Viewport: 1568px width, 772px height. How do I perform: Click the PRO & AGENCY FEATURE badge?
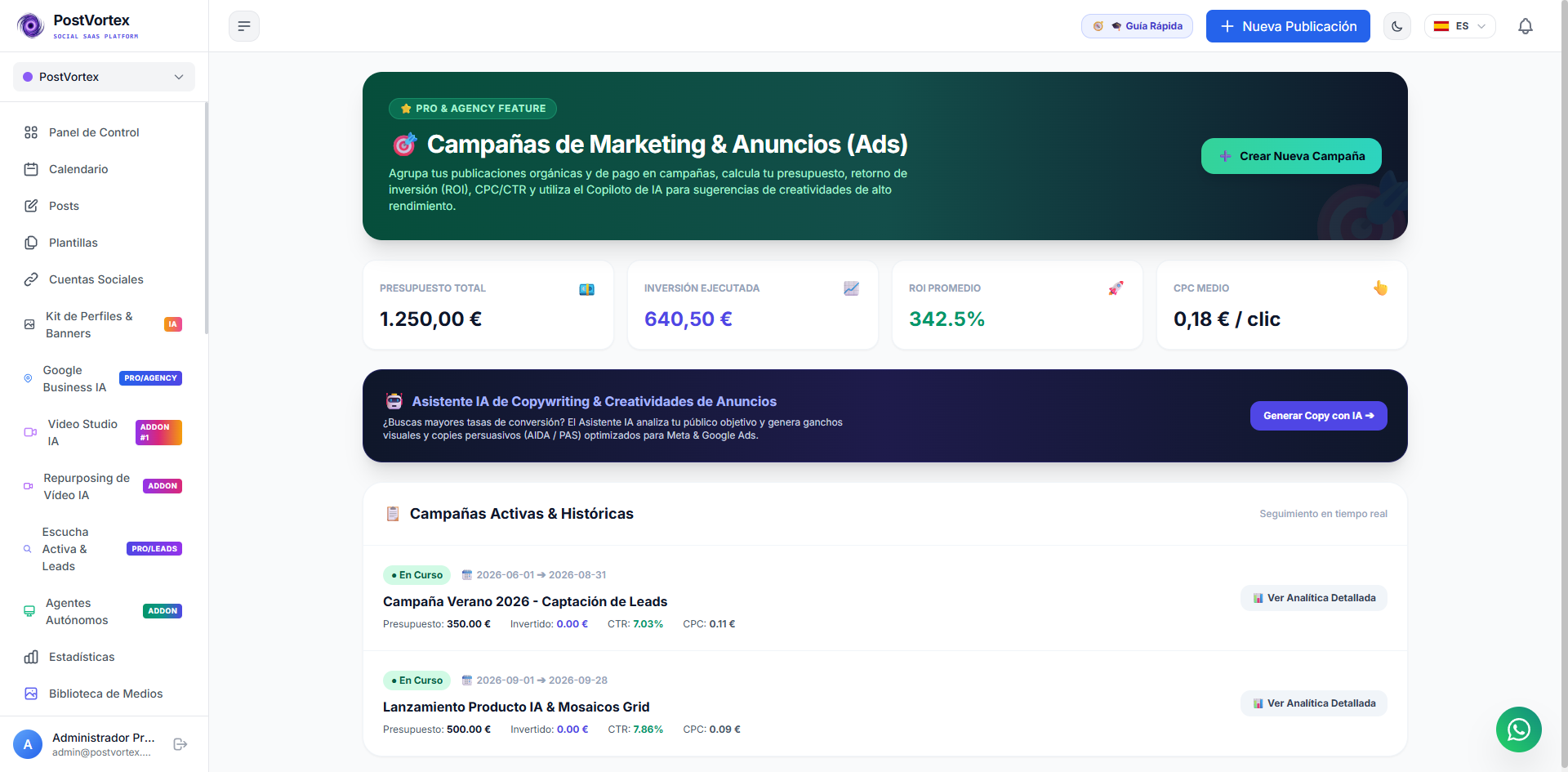pos(473,109)
